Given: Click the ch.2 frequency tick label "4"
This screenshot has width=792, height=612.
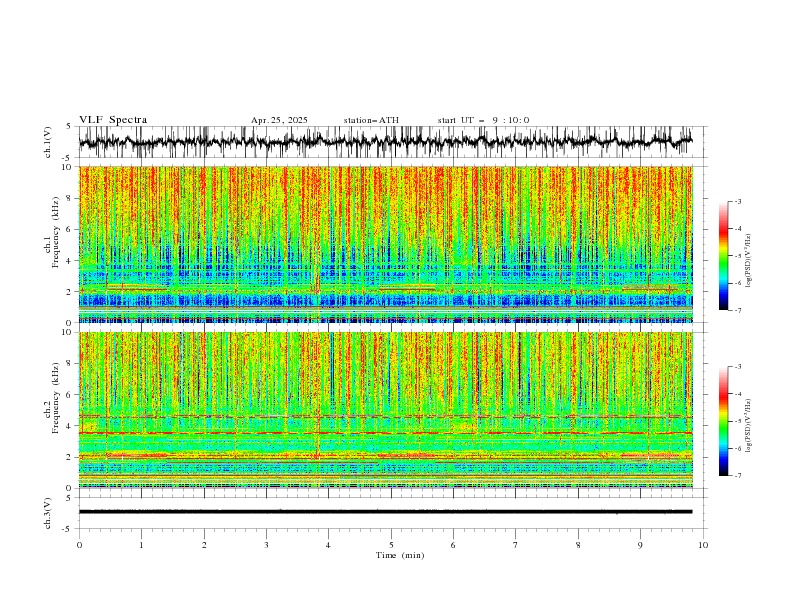Looking at the screenshot, I should [70, 426].
